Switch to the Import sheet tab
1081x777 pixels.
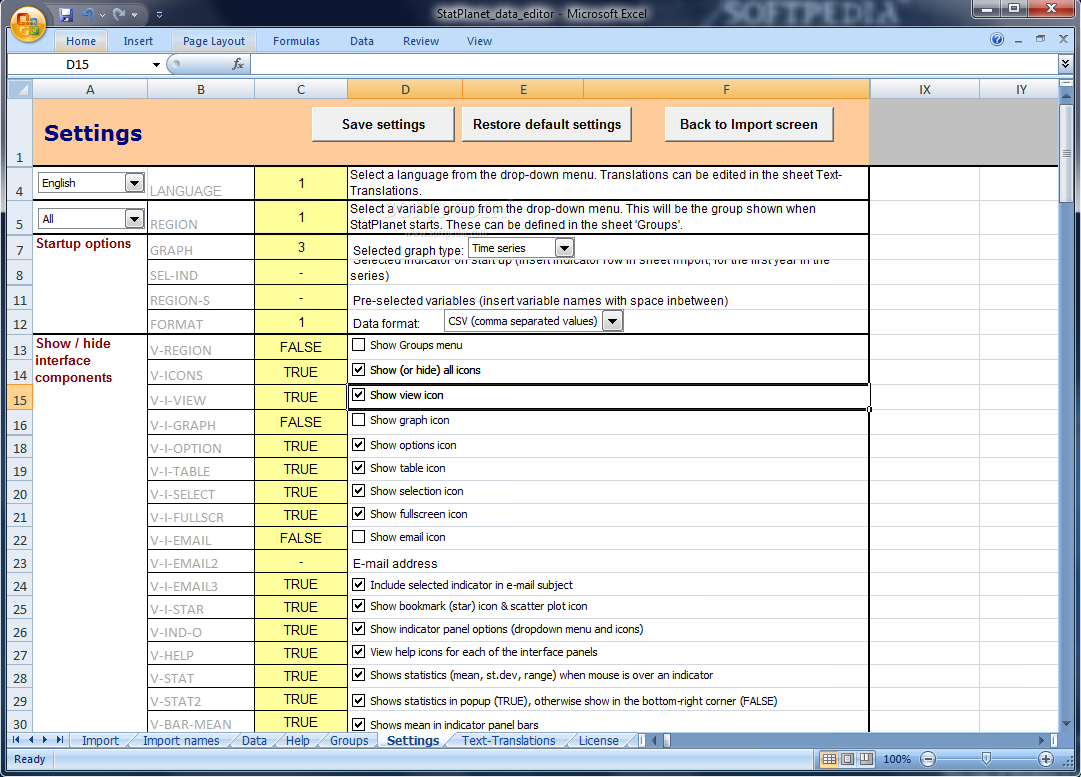100,740
